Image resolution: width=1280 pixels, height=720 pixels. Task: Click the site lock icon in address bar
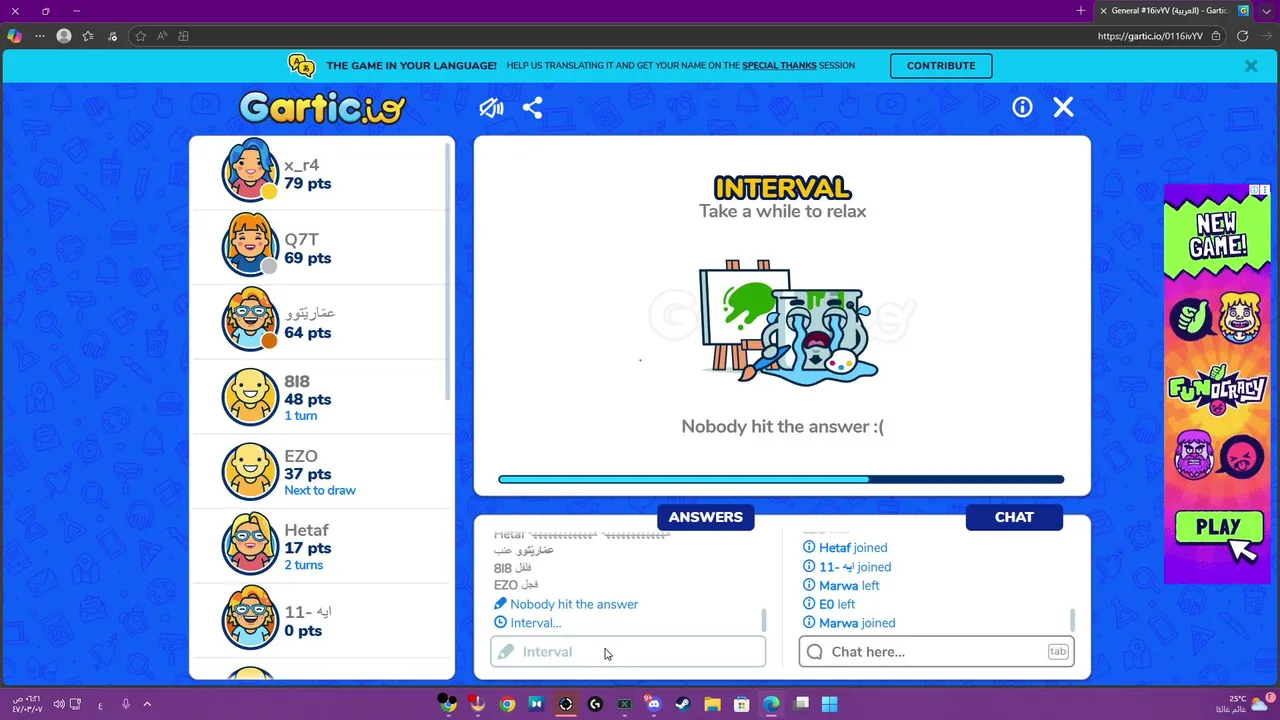pyautogui.click(x=1216, y=36)
